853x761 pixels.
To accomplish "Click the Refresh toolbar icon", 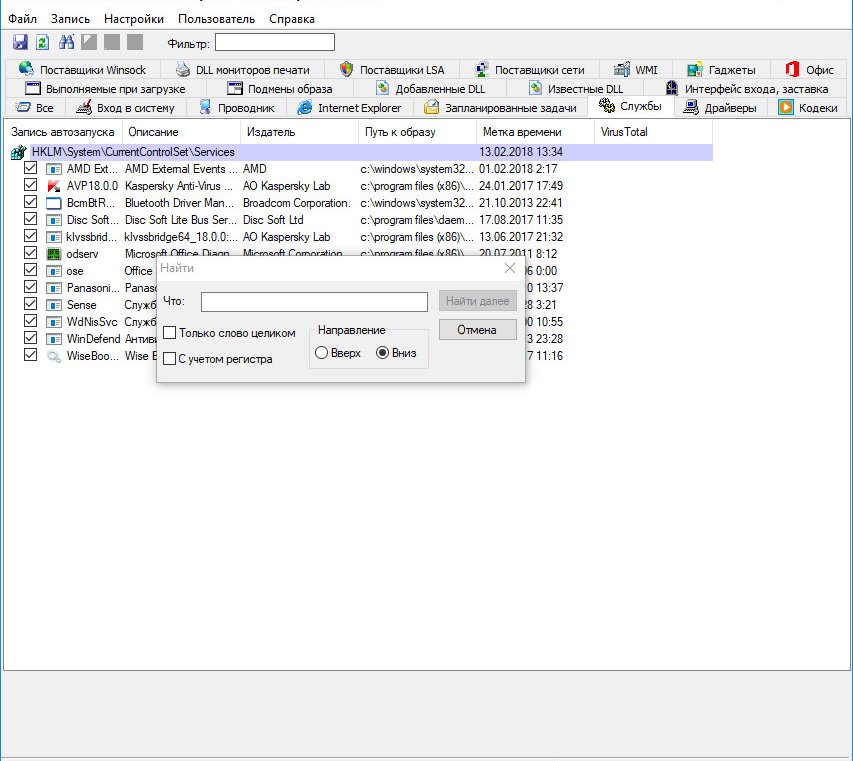I will point(42,42).
